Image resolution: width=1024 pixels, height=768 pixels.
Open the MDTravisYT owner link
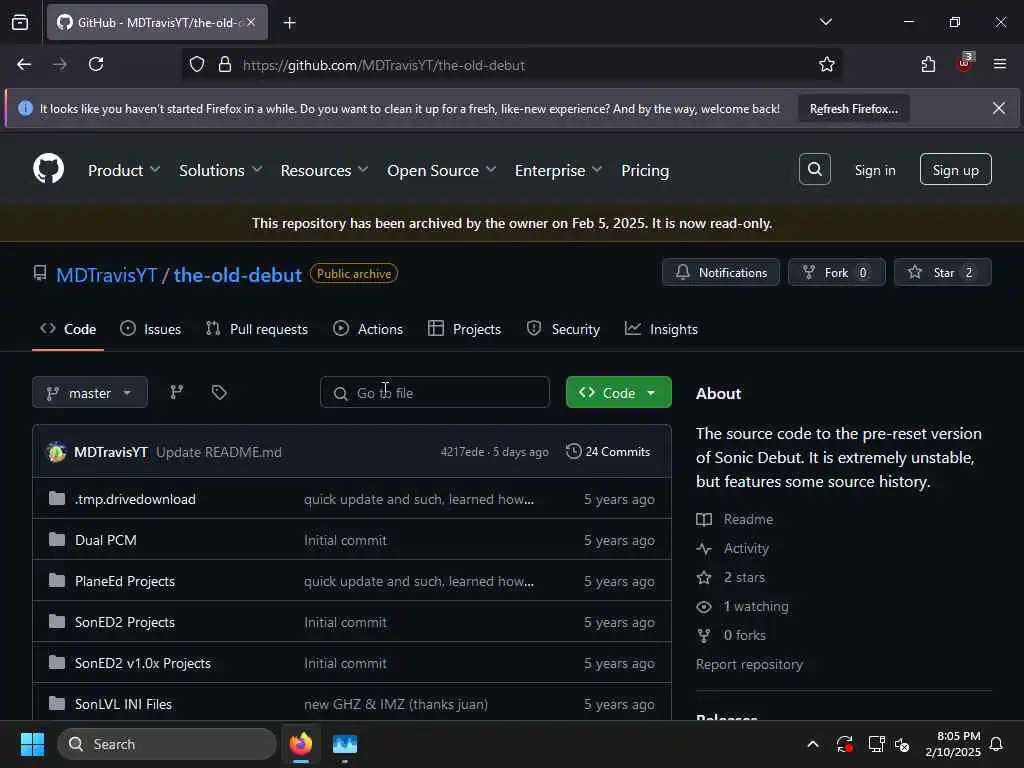tap(106, 275)
